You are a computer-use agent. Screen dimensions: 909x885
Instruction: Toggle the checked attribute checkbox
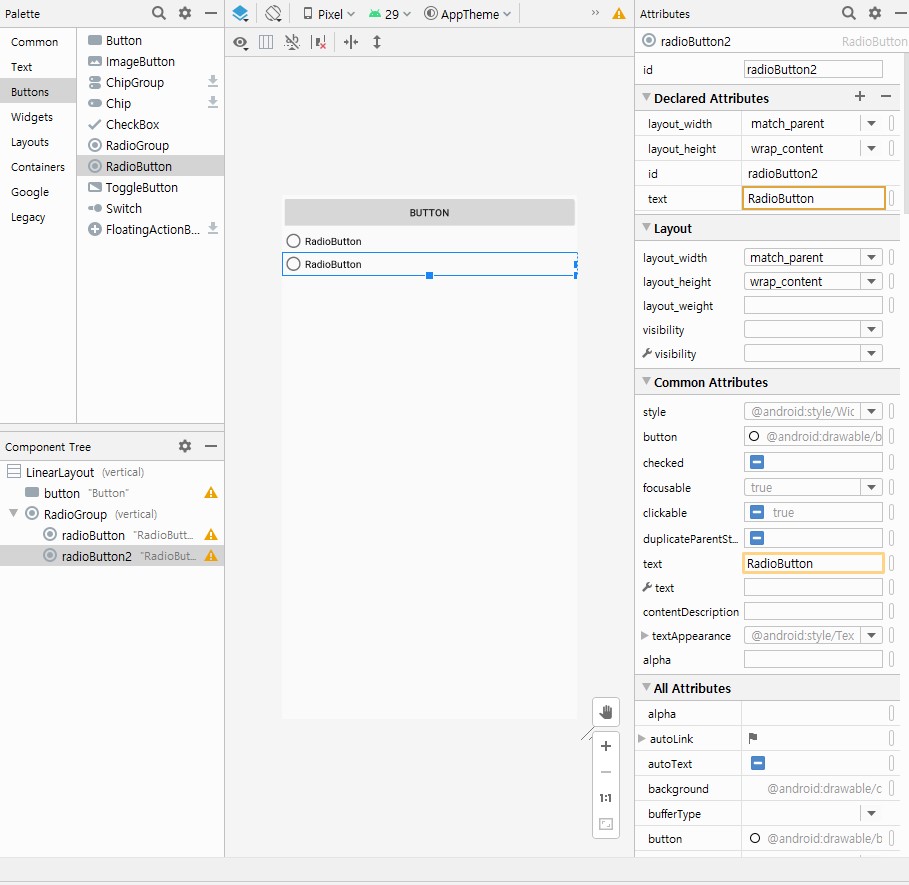coord(757,462)
